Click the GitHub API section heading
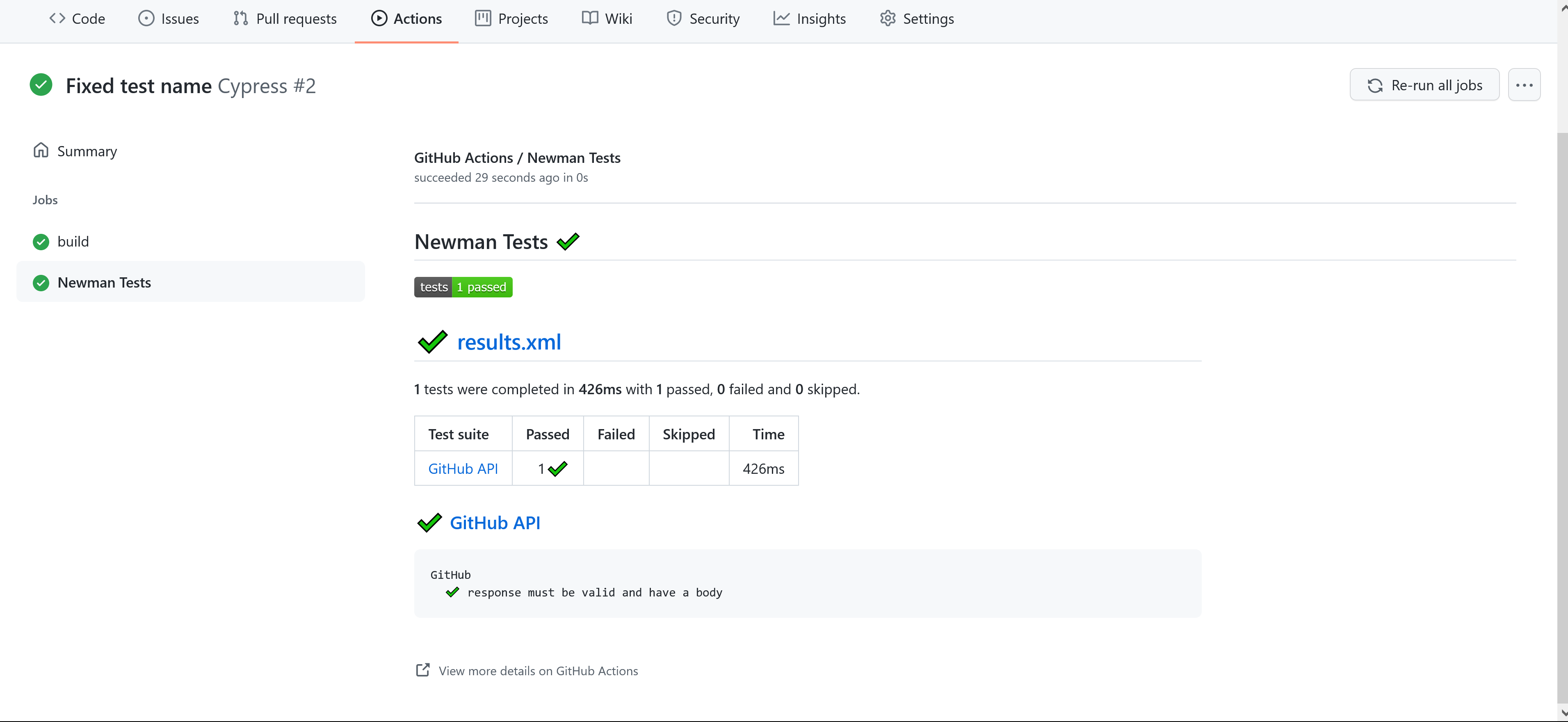This screenshot has height=722, width=1568. tap(494, 523)
